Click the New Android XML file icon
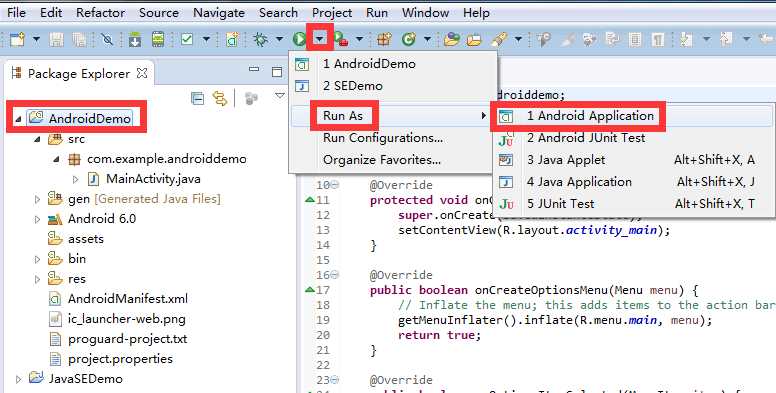The height and width of the screenshot is (393, 776). click(x=232, y=39)
